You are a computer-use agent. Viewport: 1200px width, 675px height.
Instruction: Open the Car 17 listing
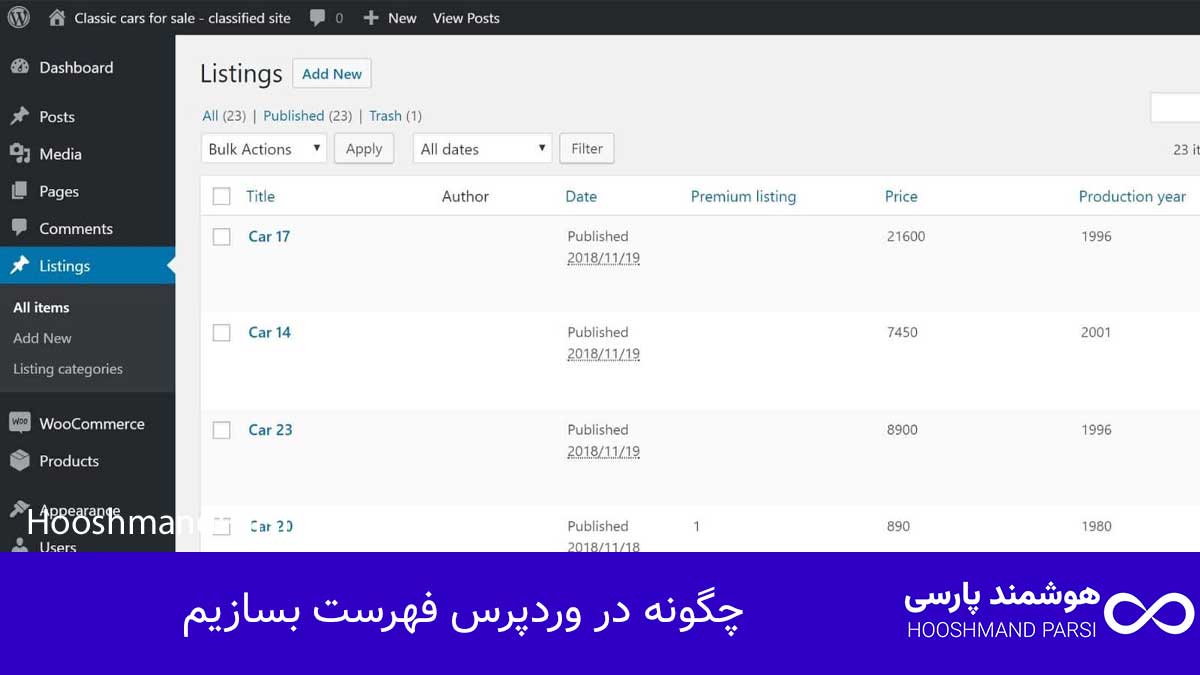(x=269, y=236)
